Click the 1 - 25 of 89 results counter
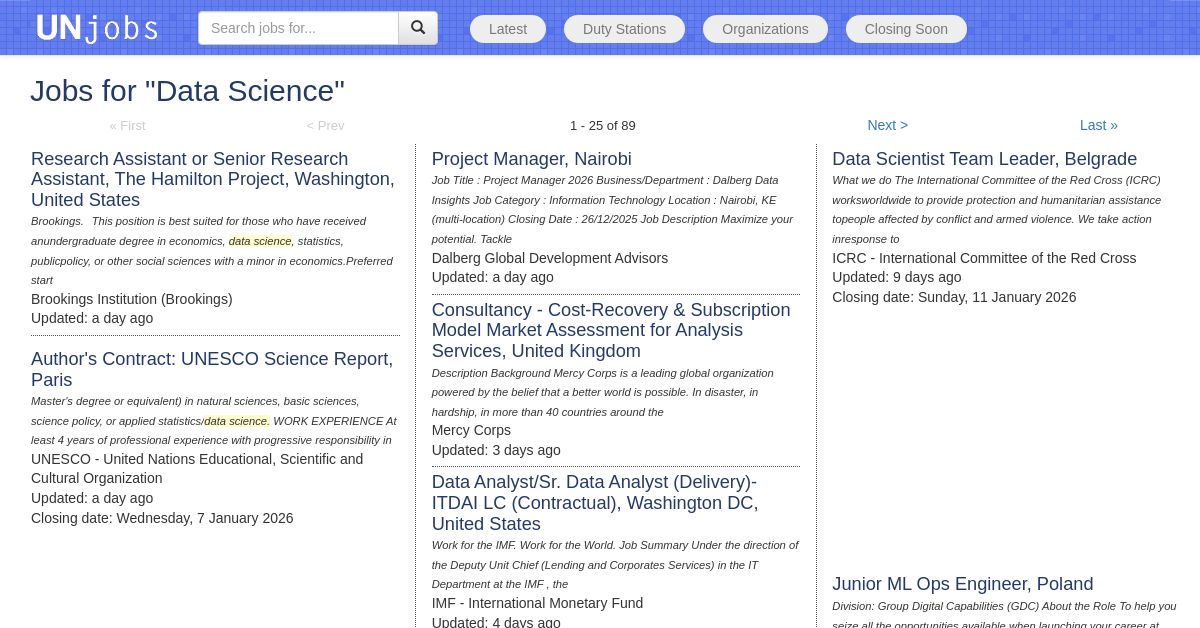 (x=602, y=126)
